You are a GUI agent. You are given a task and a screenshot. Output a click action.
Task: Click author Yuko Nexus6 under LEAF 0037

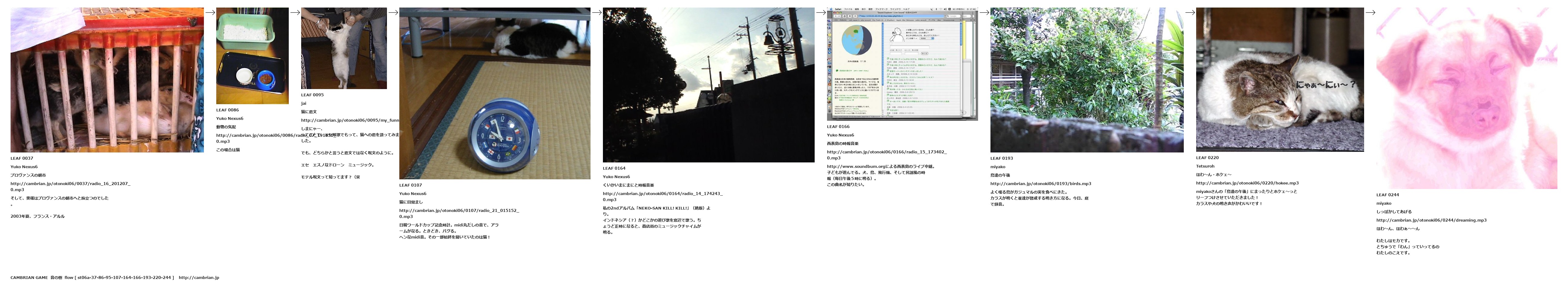(x=24, y=167)
